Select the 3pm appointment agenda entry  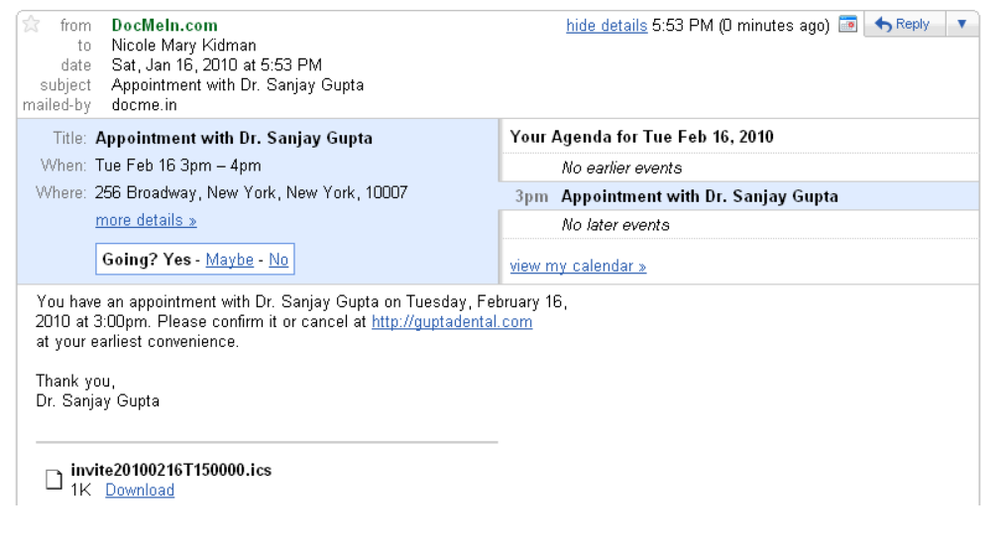pos(740,196)
